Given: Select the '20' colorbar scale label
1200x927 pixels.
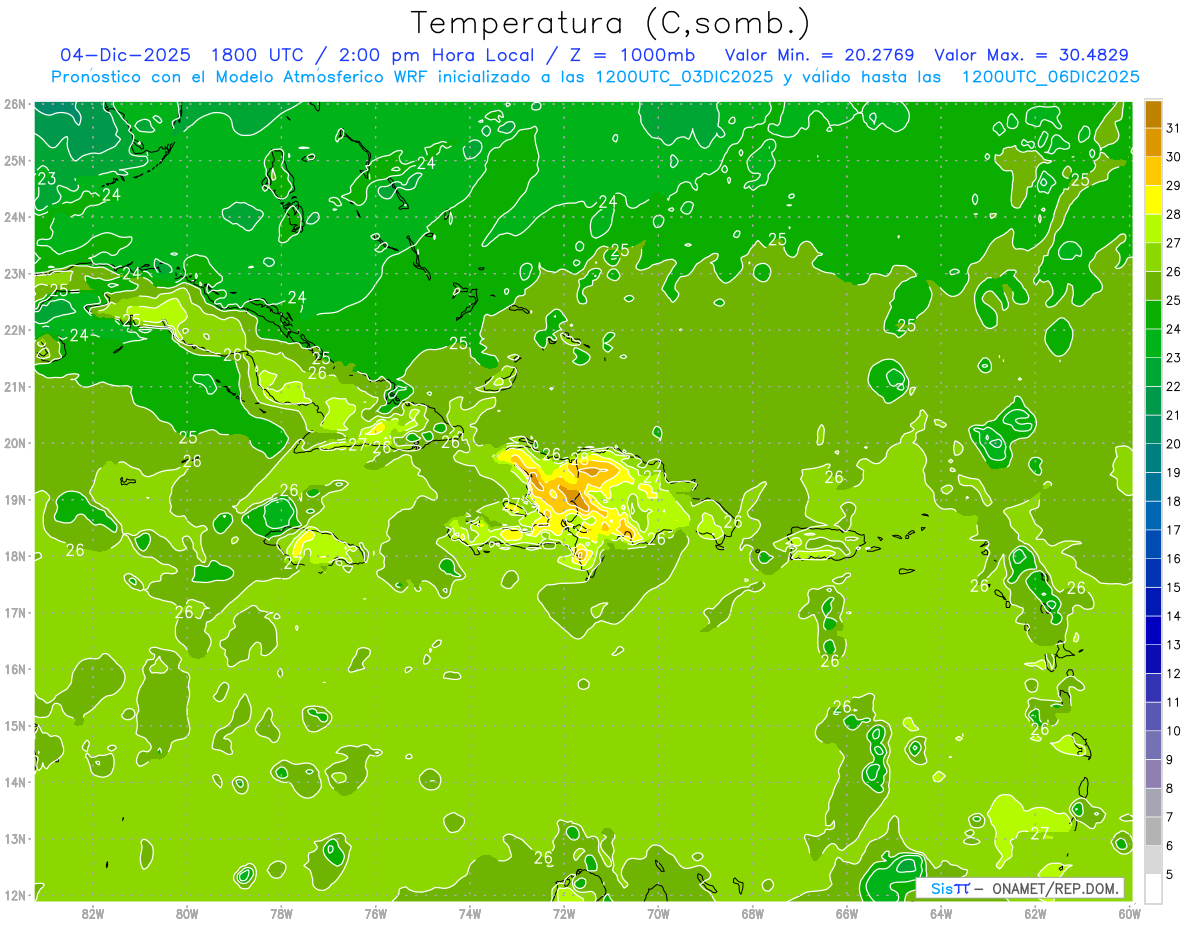Looking at the screenshot, I should pos(1174,444).
